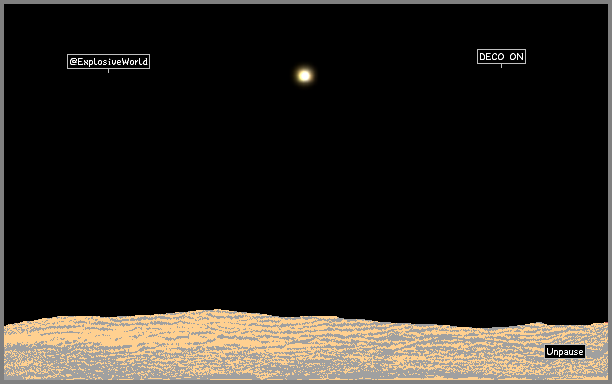Click the stem below the @ExplosiveWorld sign
The image size is (612, 384).
(x=109, y=71)
